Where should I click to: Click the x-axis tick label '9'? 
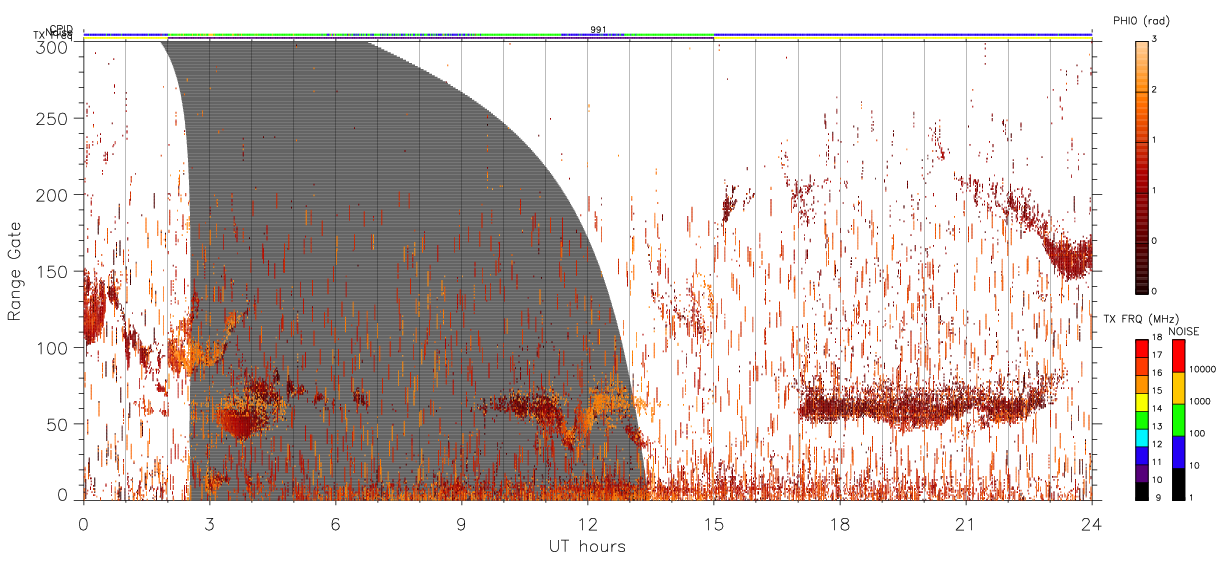(x=461, y=523)
